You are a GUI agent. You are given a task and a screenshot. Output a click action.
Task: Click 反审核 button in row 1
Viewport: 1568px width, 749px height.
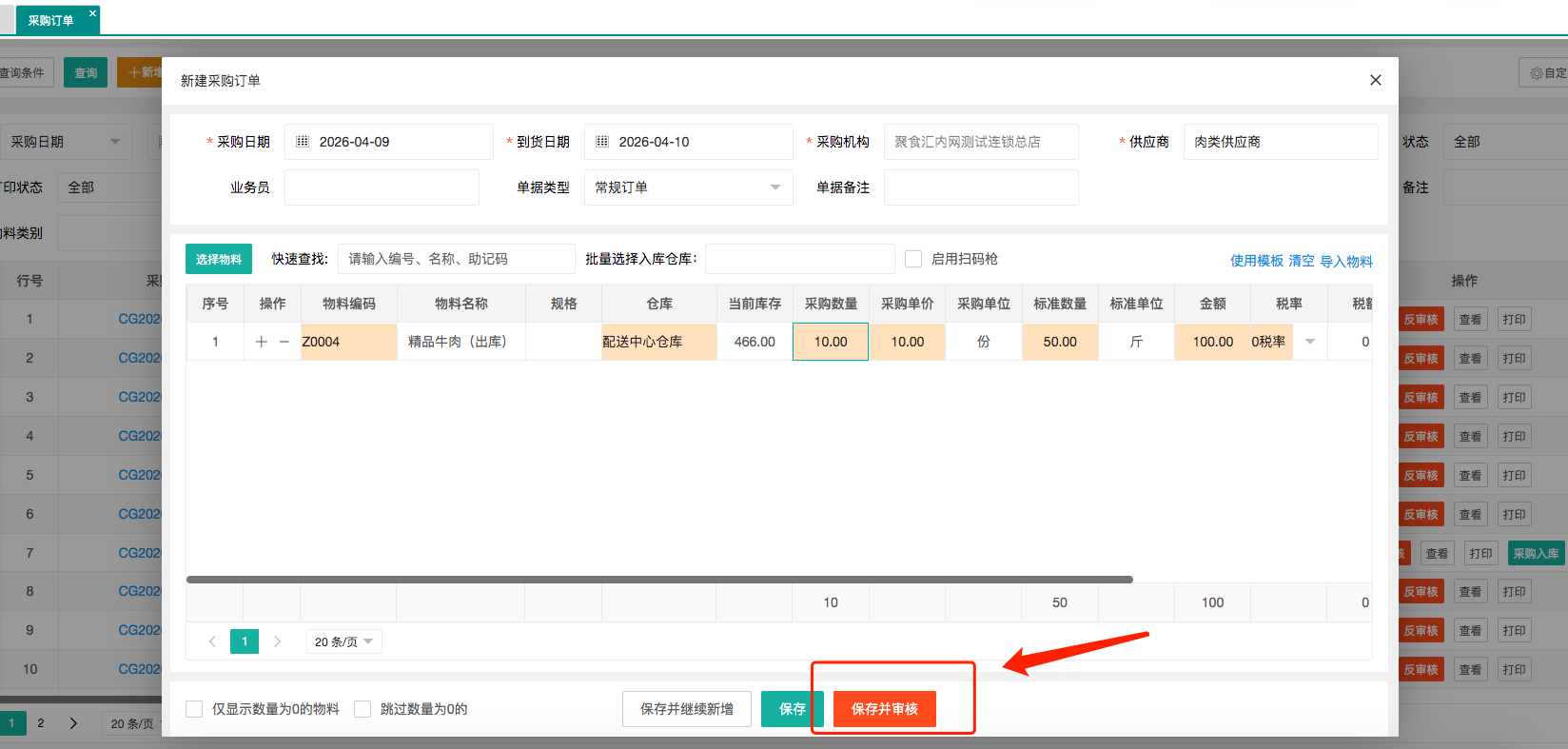coord(1421,320)
